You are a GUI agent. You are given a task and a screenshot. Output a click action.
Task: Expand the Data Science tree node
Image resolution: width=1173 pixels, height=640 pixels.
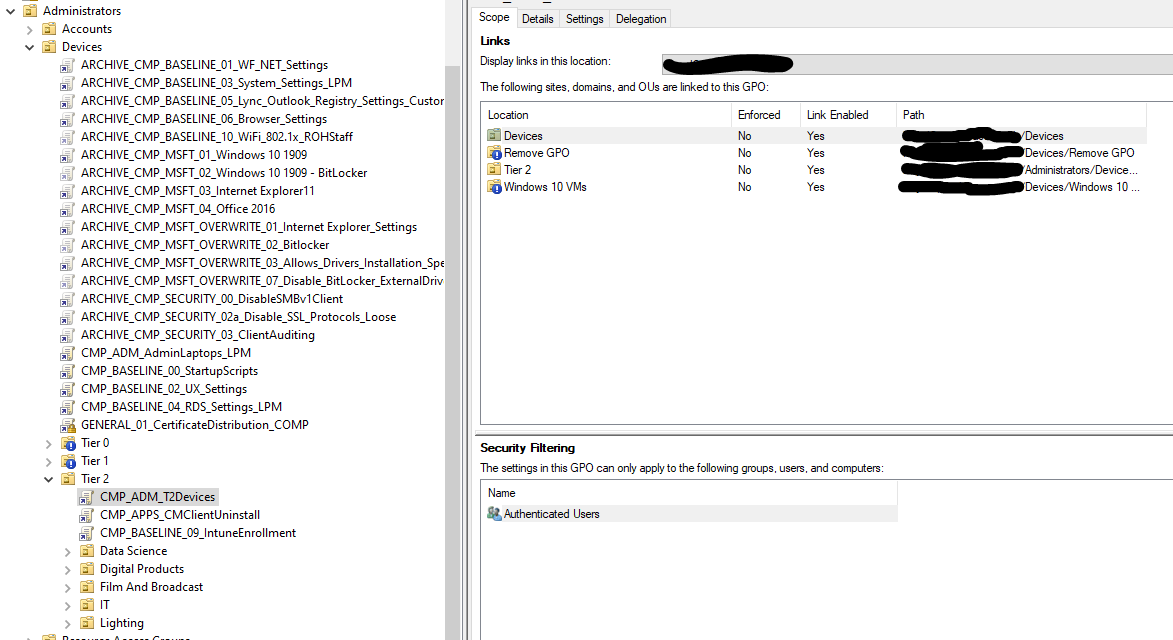pyautogui.click(x=67, y=552)
